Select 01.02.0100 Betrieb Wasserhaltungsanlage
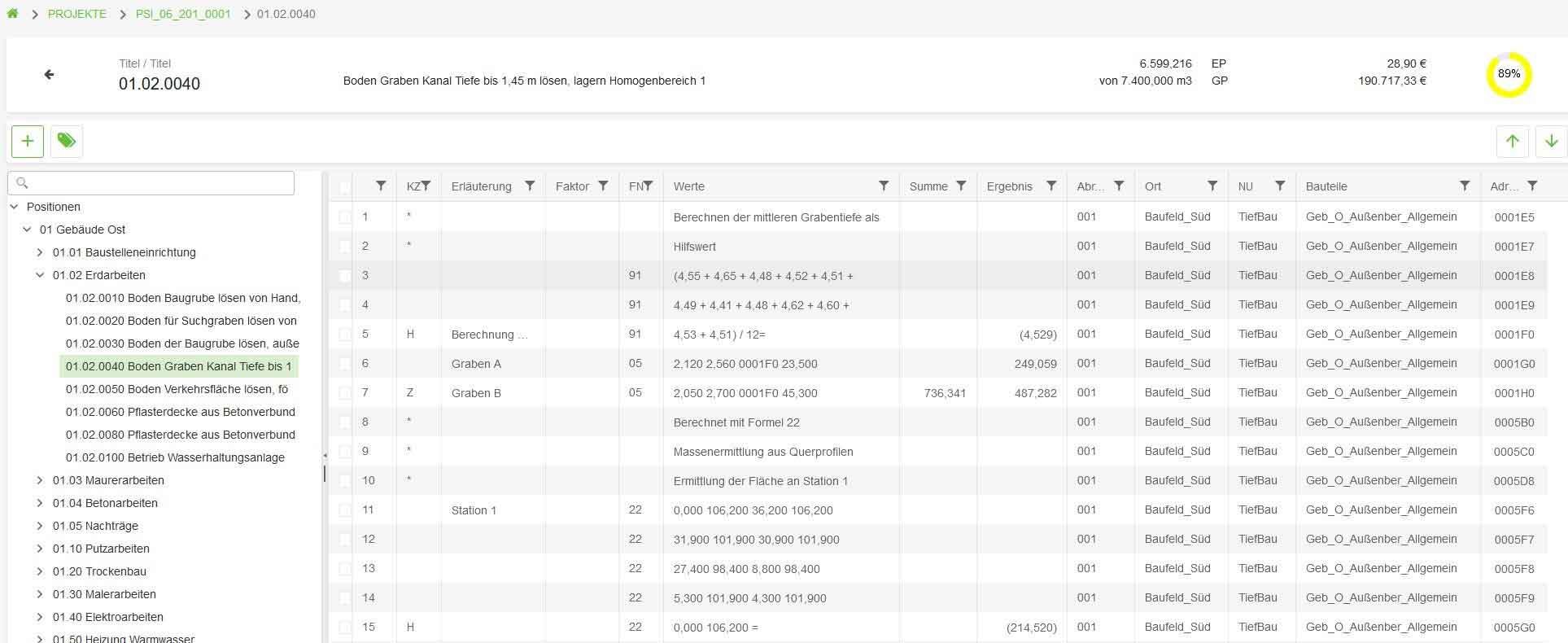 click(175, 457)
